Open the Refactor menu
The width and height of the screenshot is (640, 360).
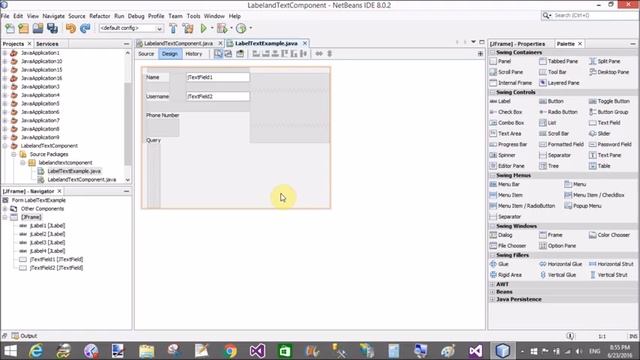100,16
